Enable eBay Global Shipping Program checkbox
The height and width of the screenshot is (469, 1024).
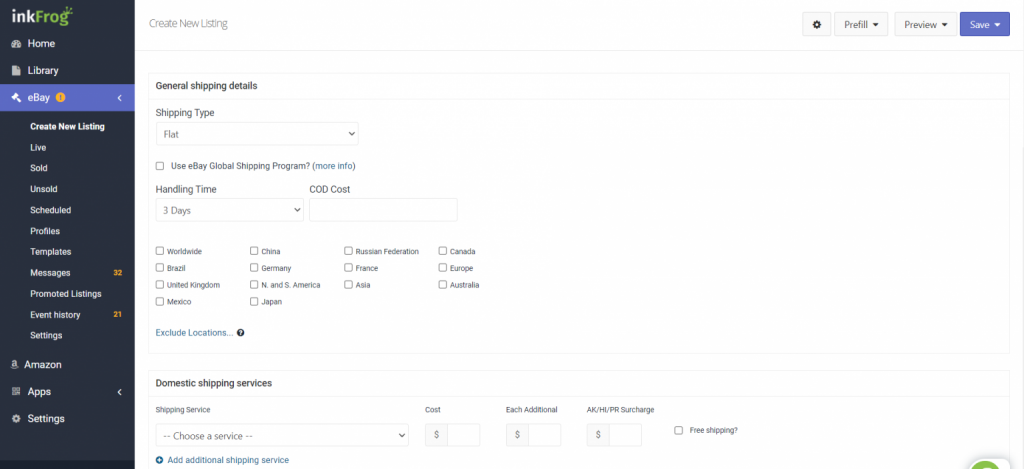pyautogui.click(x=160, y=166)
